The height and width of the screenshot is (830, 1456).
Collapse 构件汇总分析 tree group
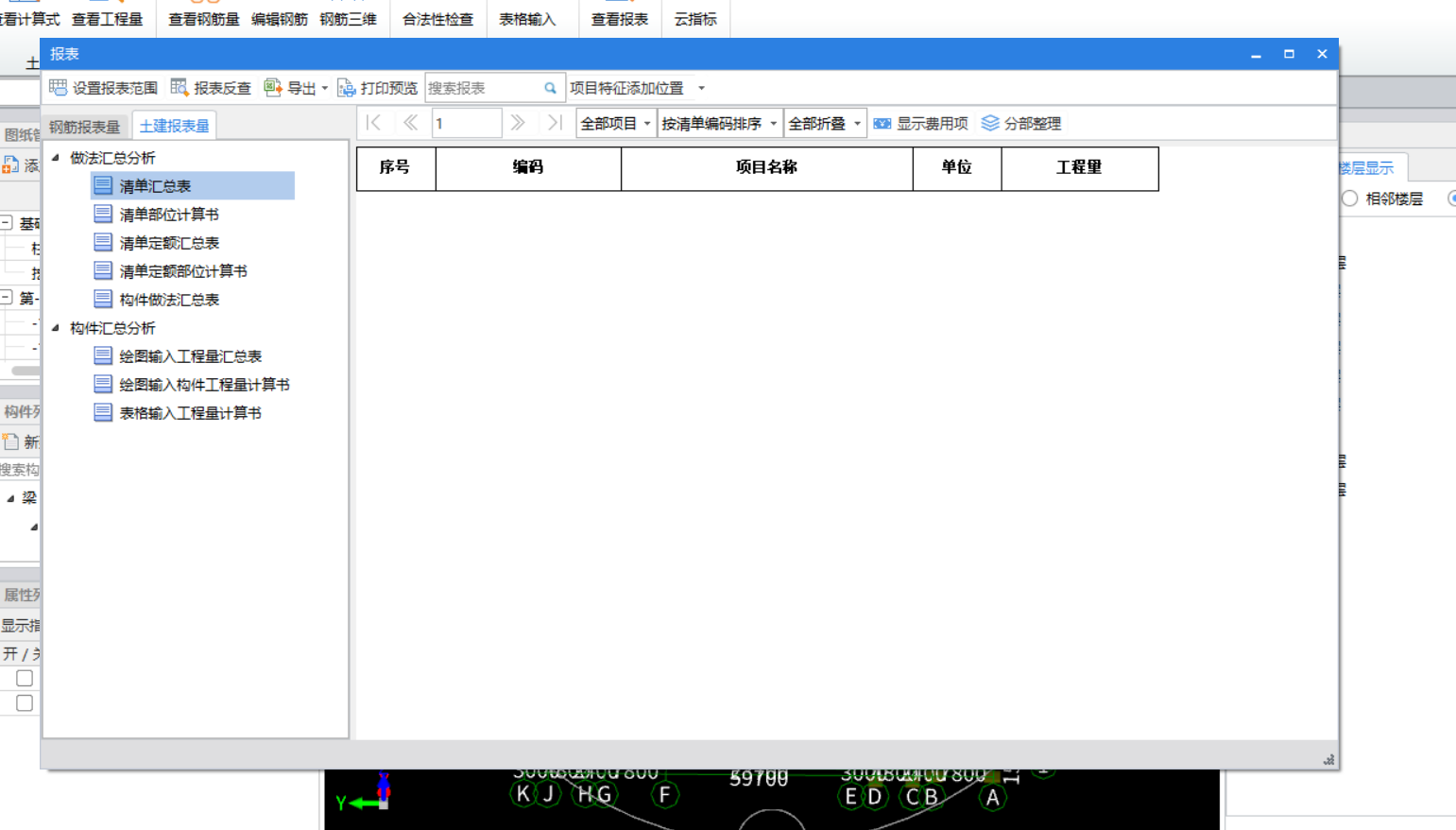tap(56, 328)
